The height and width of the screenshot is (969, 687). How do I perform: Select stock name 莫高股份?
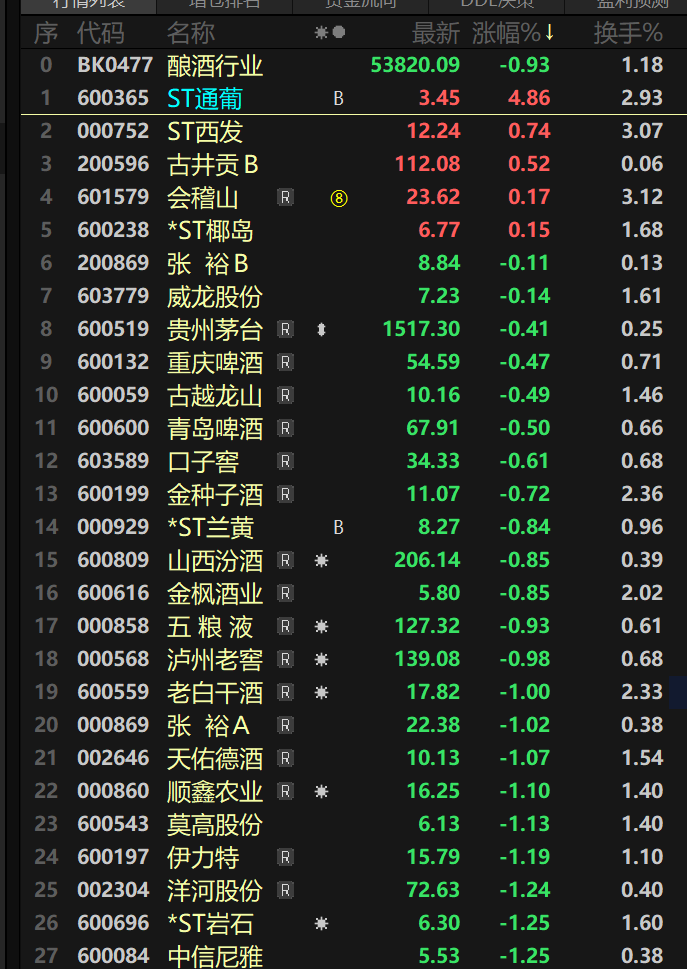click(x=215, y=824)
